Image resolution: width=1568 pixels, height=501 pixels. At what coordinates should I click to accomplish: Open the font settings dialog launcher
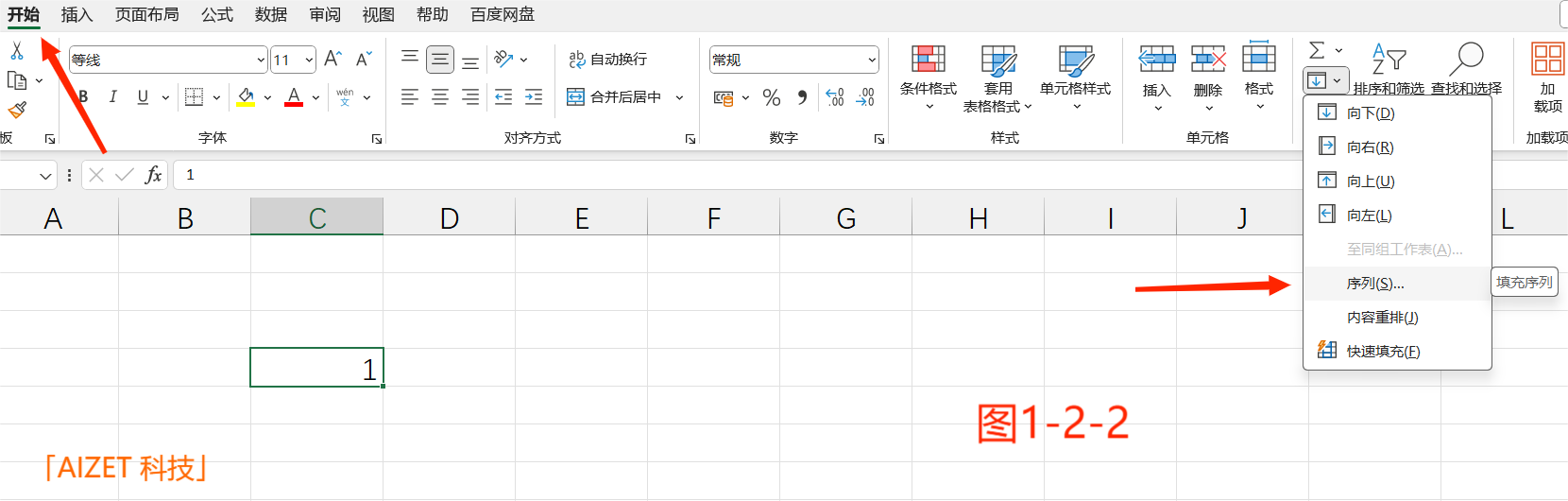click(x=376, y=139)
